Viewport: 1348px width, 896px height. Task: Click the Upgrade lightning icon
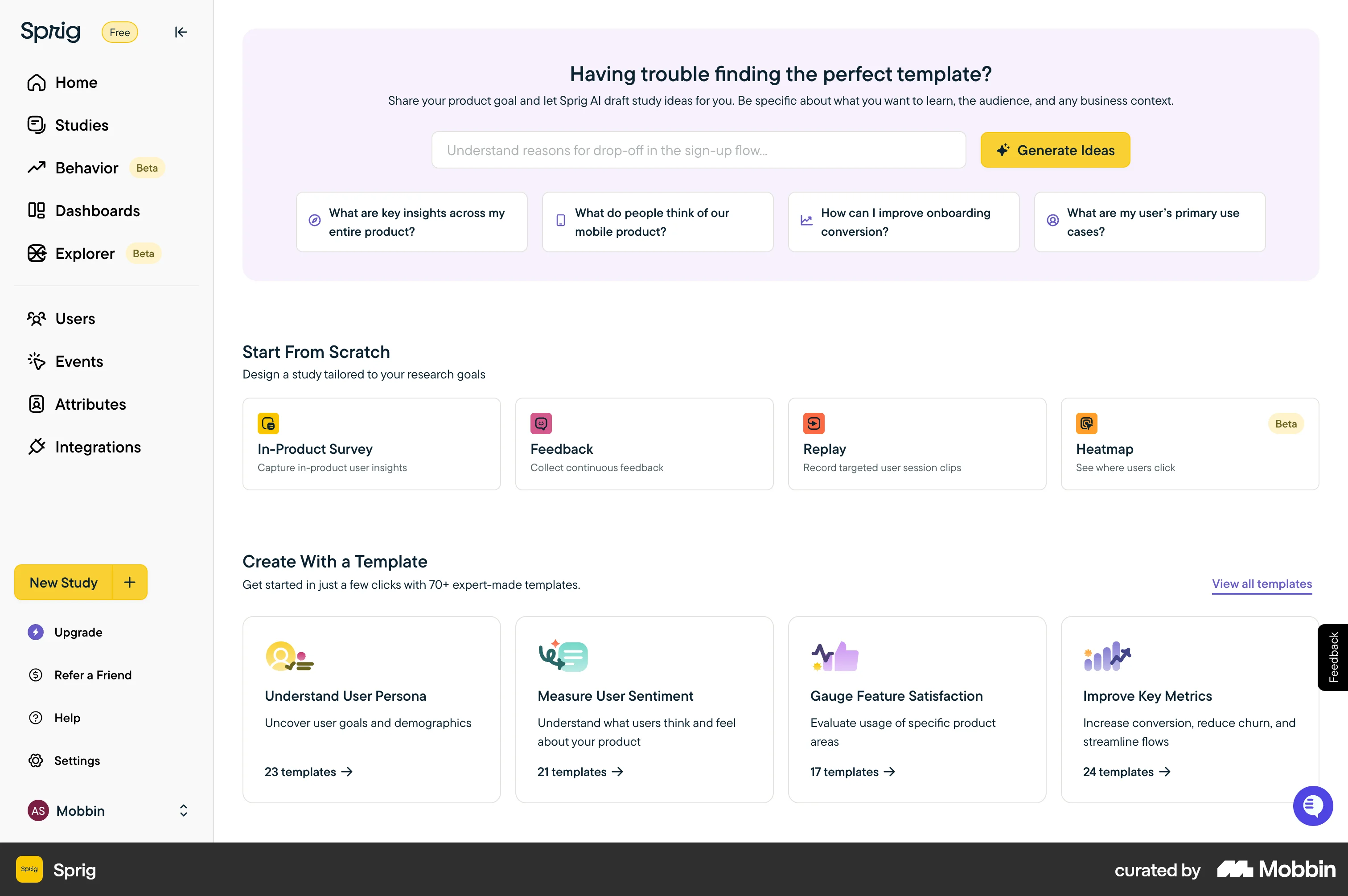[x=36, y=632]
